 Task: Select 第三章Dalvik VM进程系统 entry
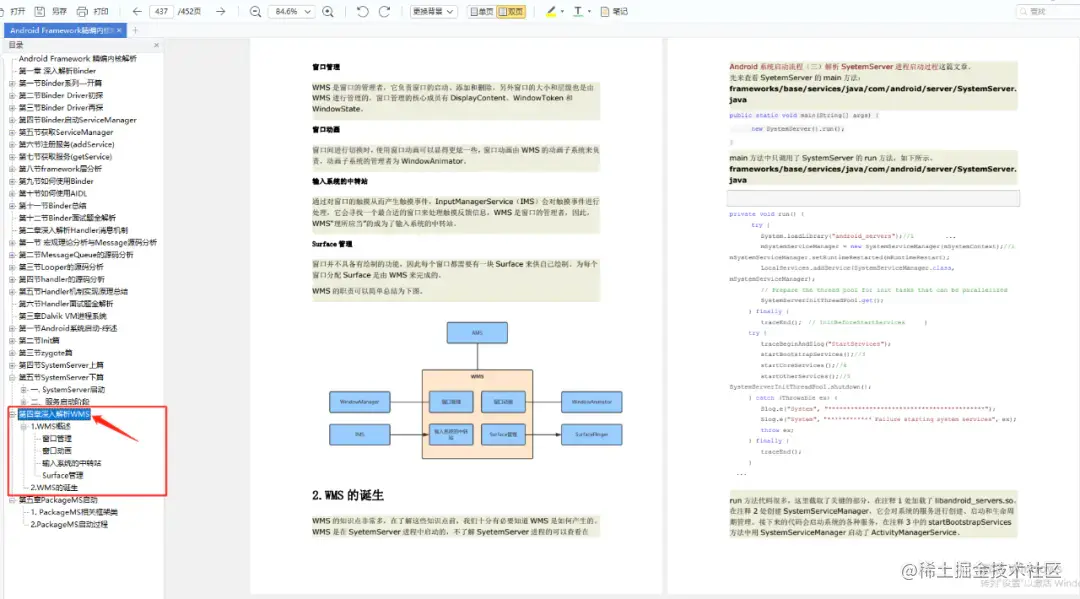(x=62, y=316)
